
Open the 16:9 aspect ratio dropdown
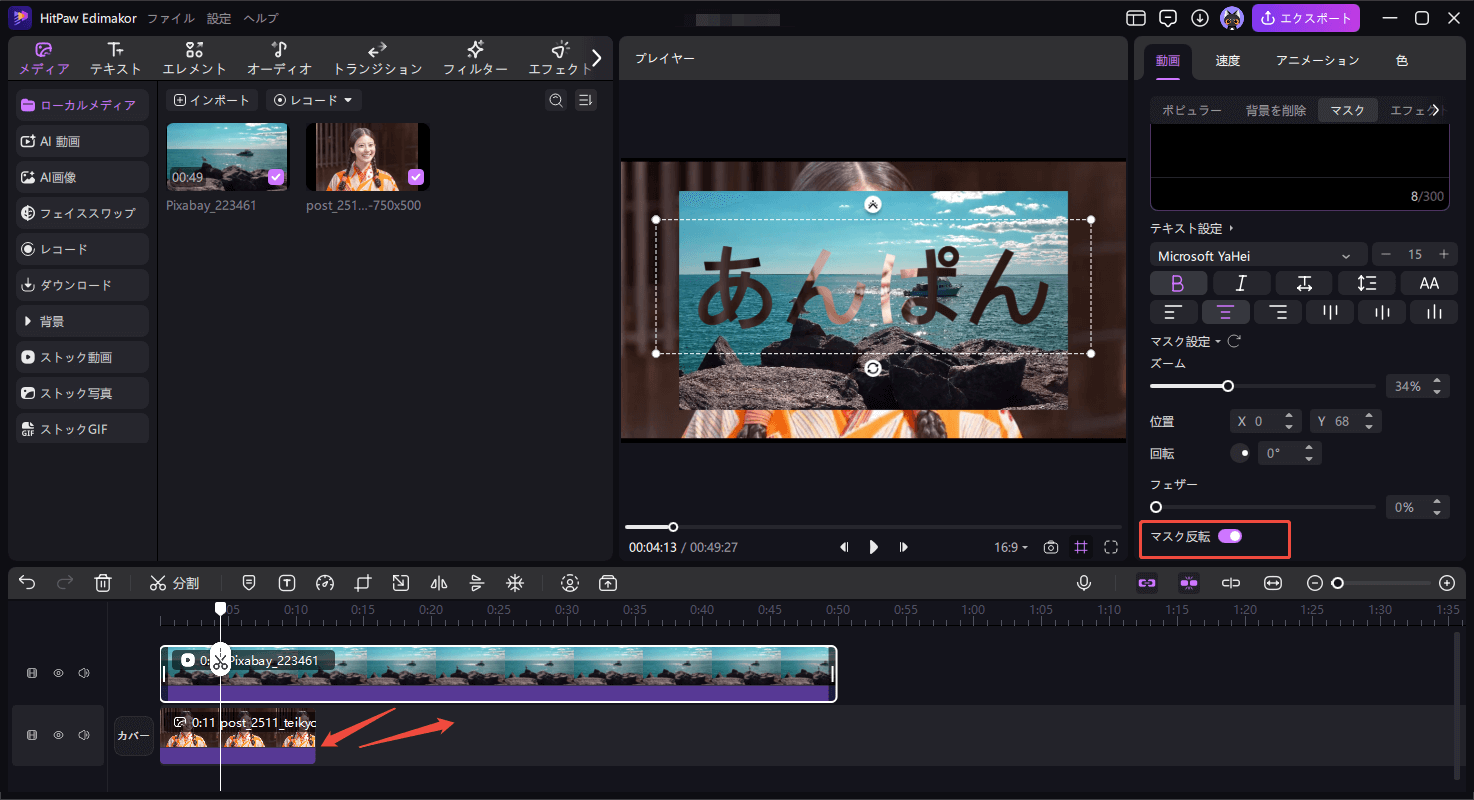pos(1011,547)
